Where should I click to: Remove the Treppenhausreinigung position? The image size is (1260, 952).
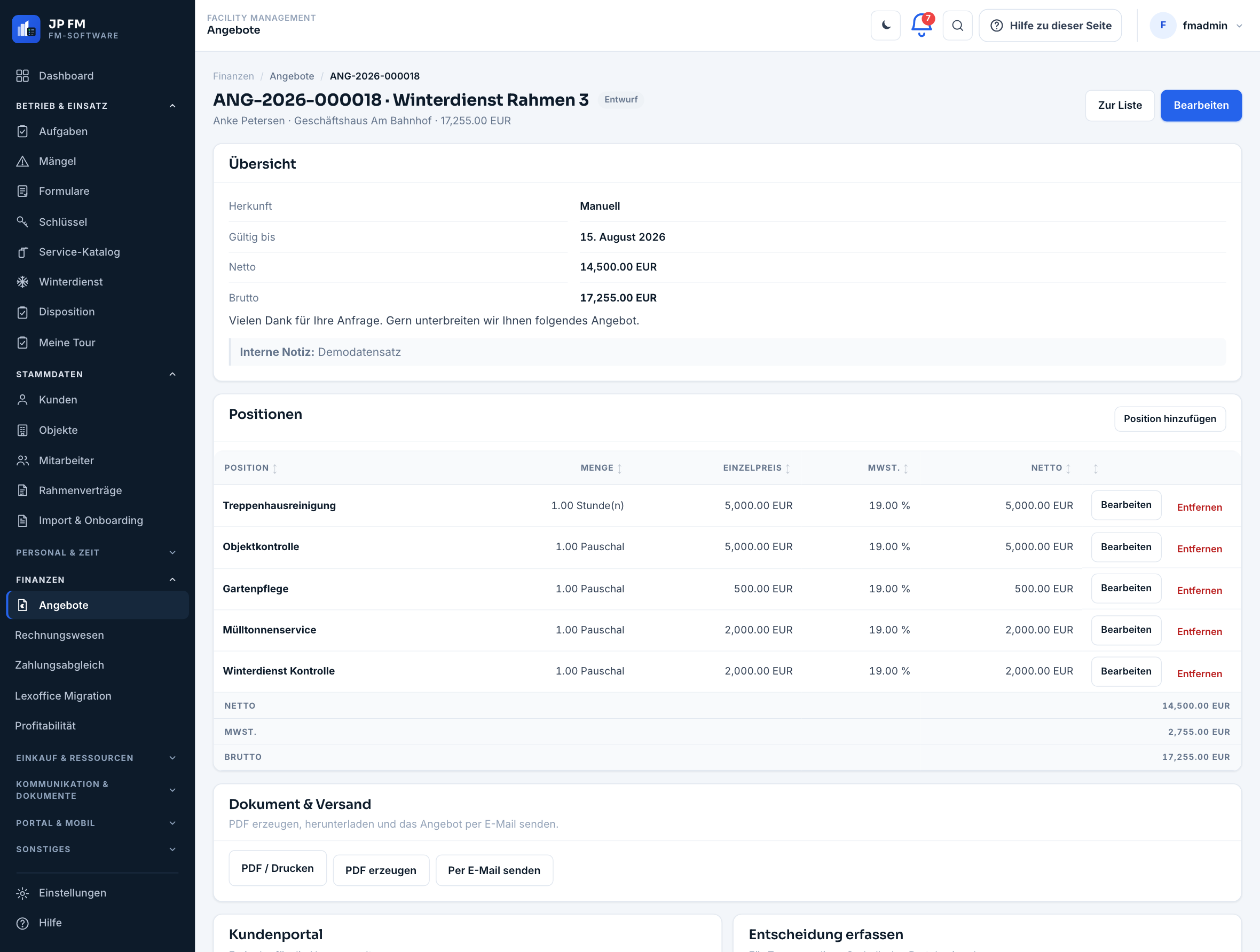(x=1199, y=507)
